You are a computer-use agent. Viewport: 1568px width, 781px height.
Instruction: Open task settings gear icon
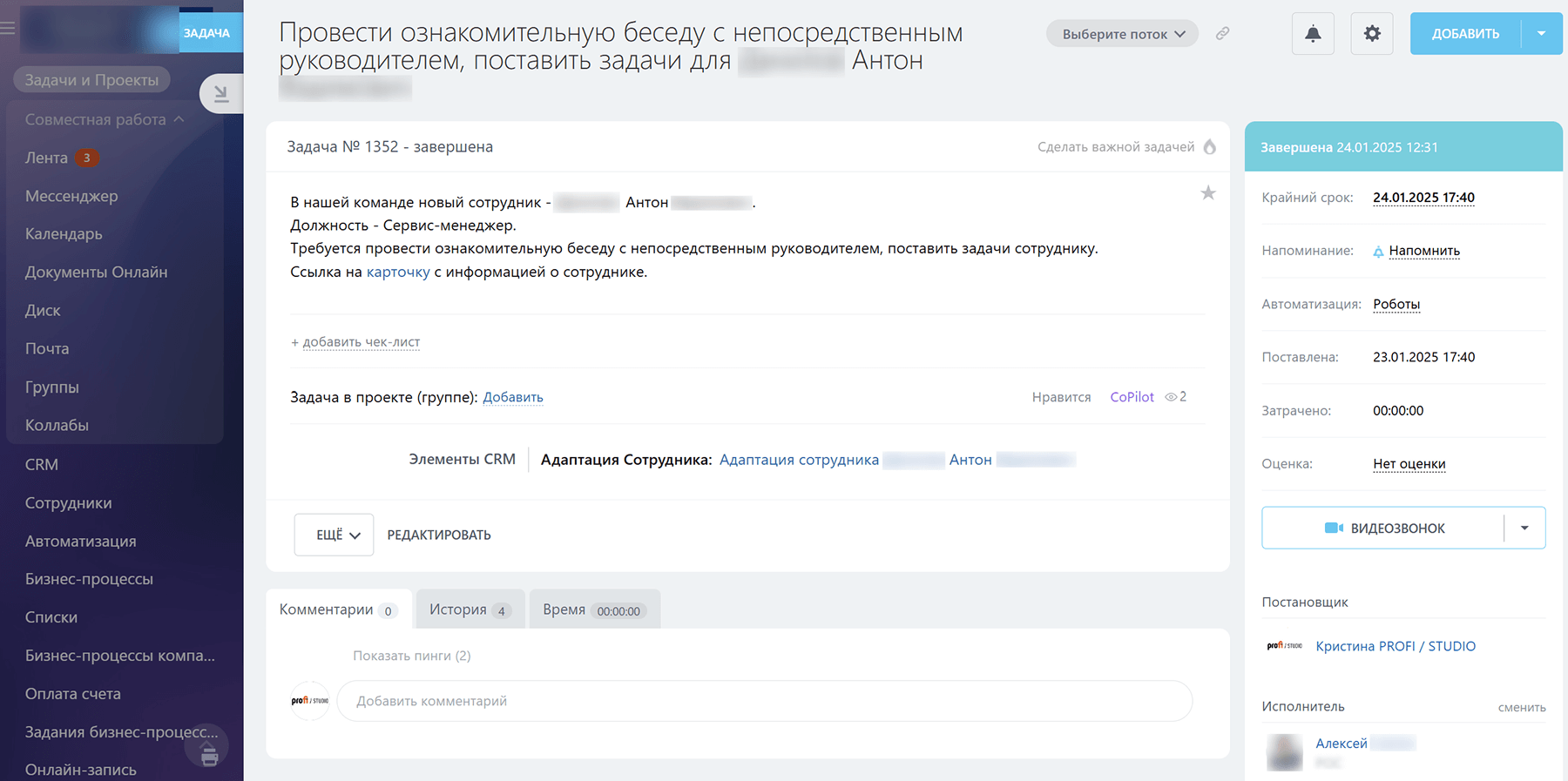(x=1372, y=34)
